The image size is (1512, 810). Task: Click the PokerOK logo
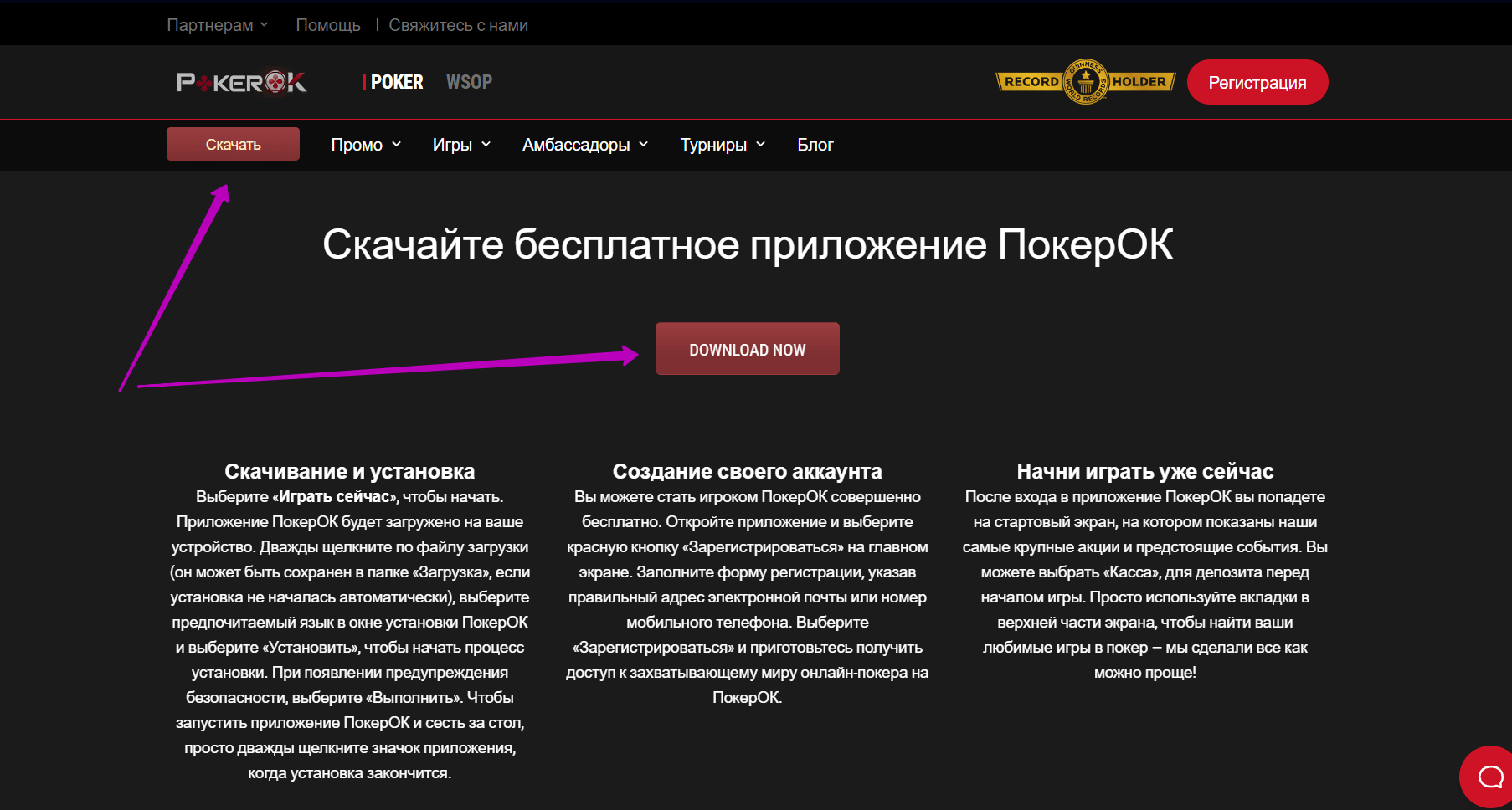(242, 82)
